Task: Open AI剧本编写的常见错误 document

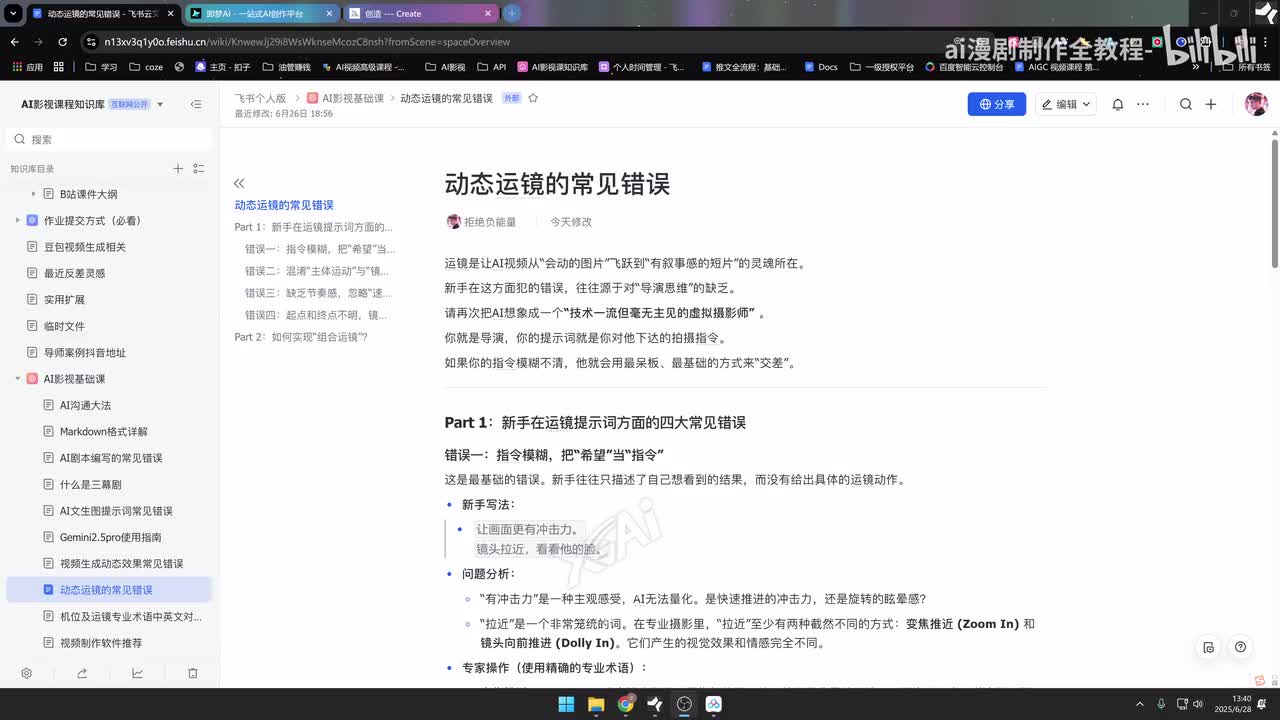Action: tap(110, 458)
